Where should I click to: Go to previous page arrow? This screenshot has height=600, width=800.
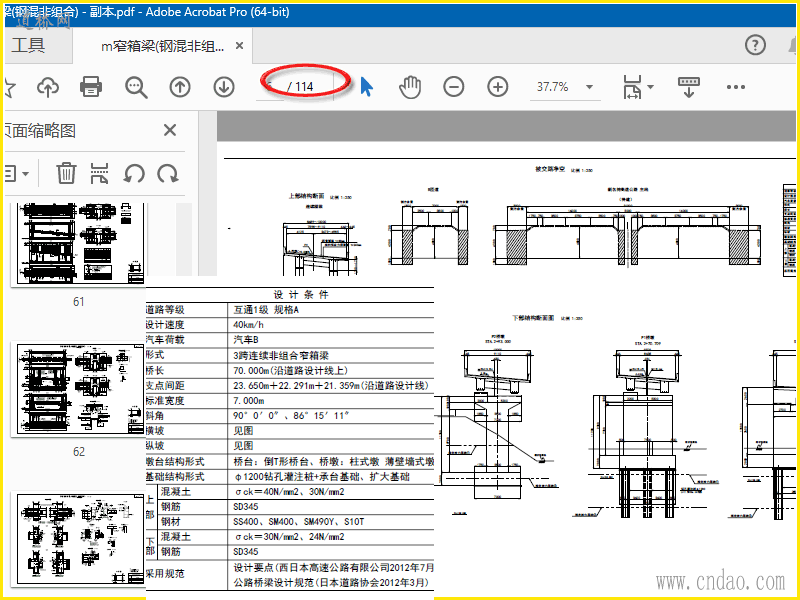pyautogui.click(x=180, y=87)
